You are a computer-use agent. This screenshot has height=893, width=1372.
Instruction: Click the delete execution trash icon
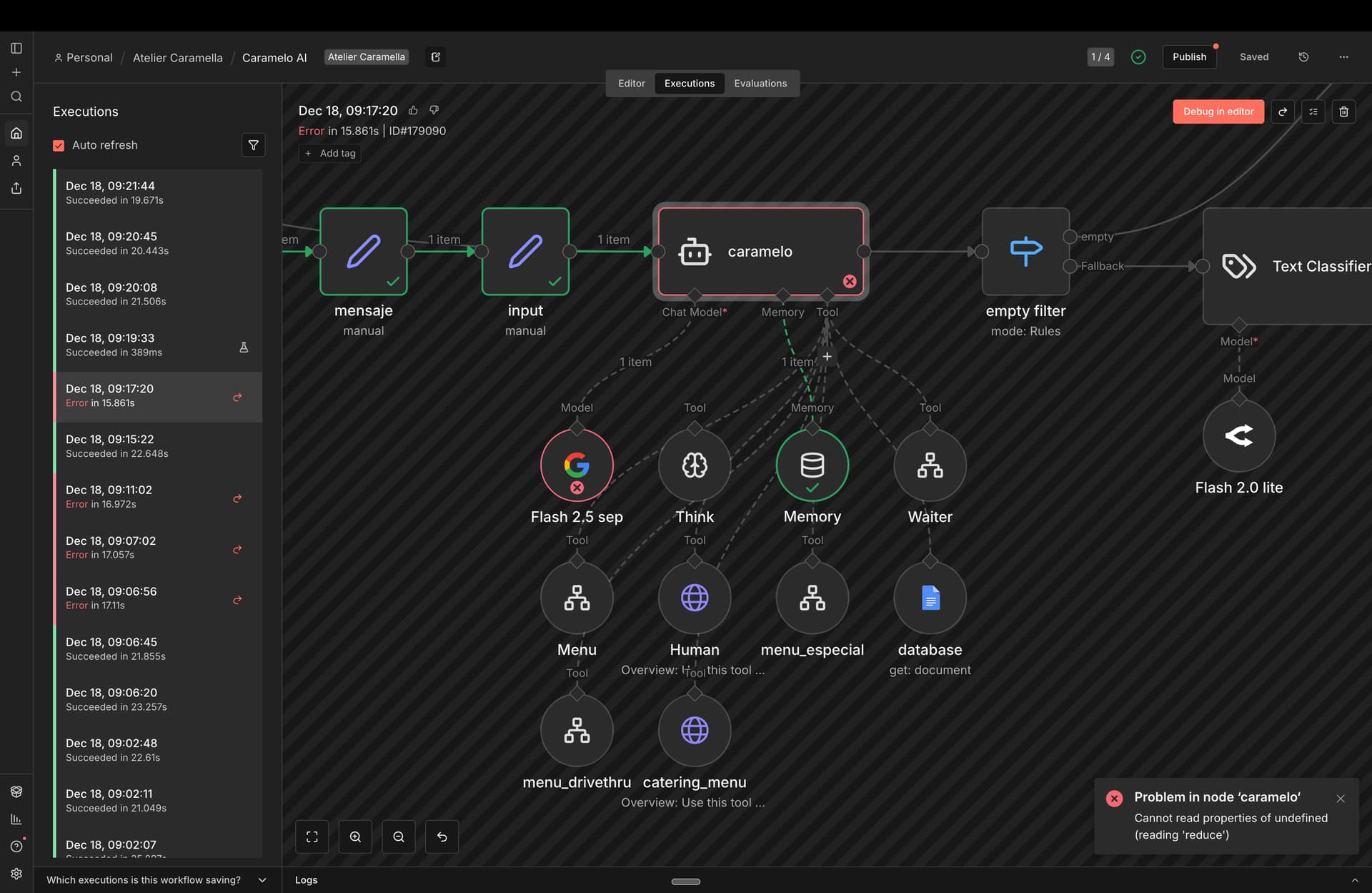click(1343, 112)
